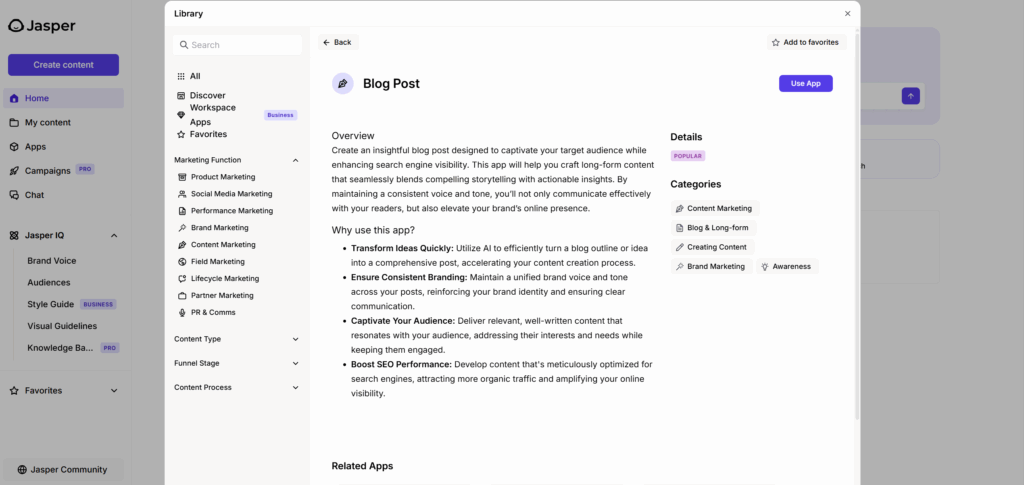Close the Library dialog

tap(848, 14)
